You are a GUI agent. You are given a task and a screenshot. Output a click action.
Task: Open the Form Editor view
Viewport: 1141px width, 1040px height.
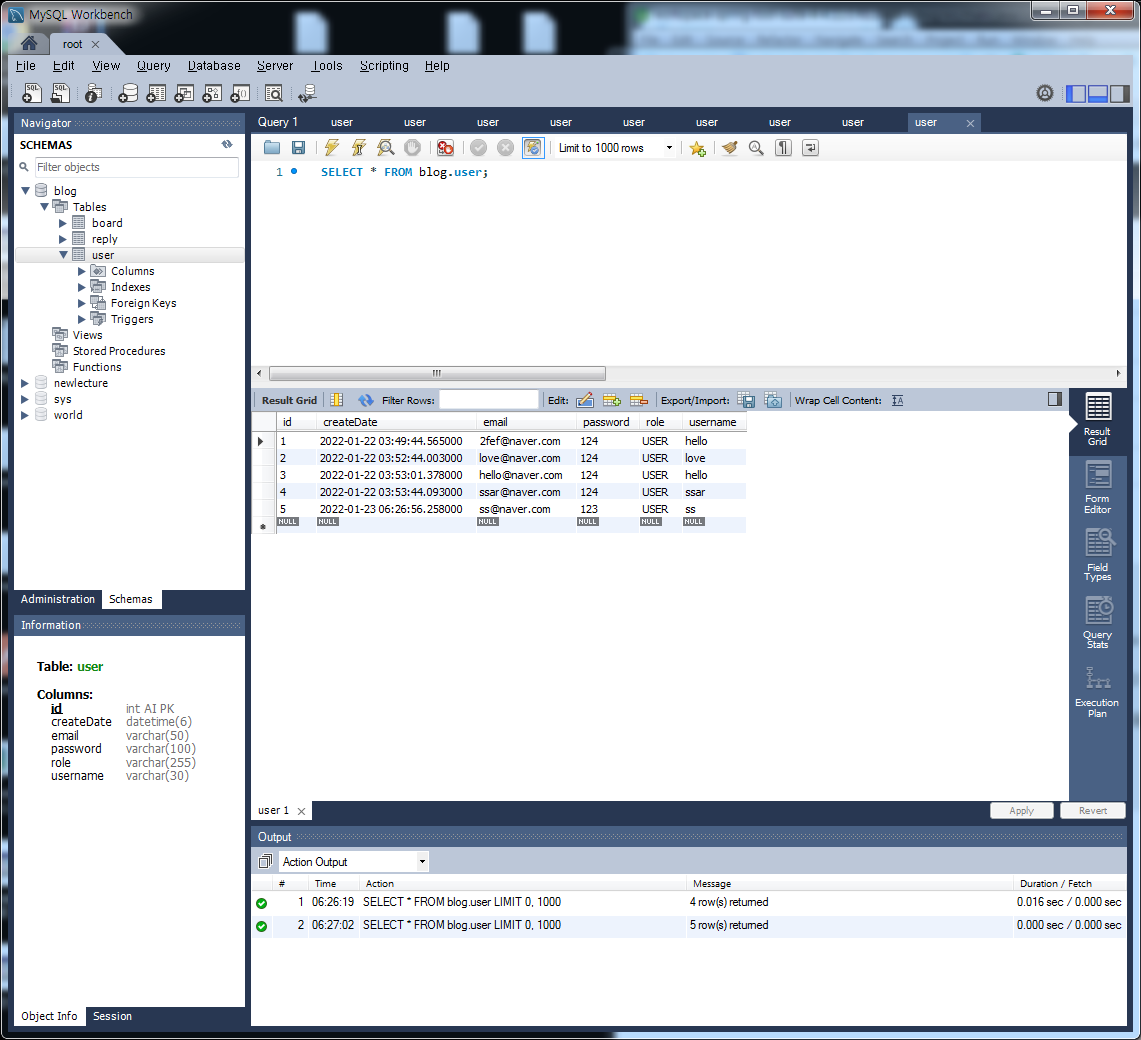coord(1097,488)
